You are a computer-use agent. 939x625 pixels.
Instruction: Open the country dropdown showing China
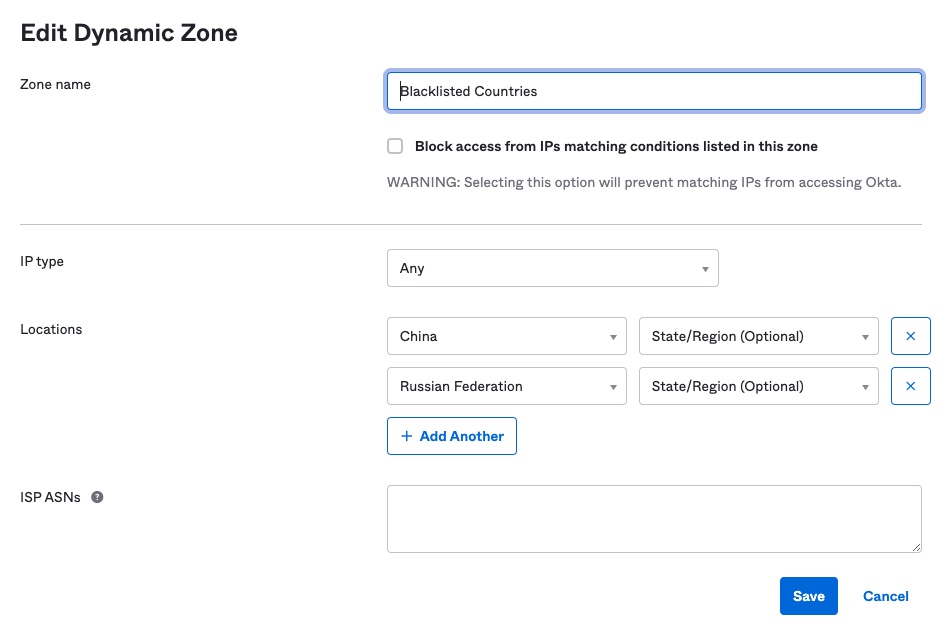click(506, 336)
